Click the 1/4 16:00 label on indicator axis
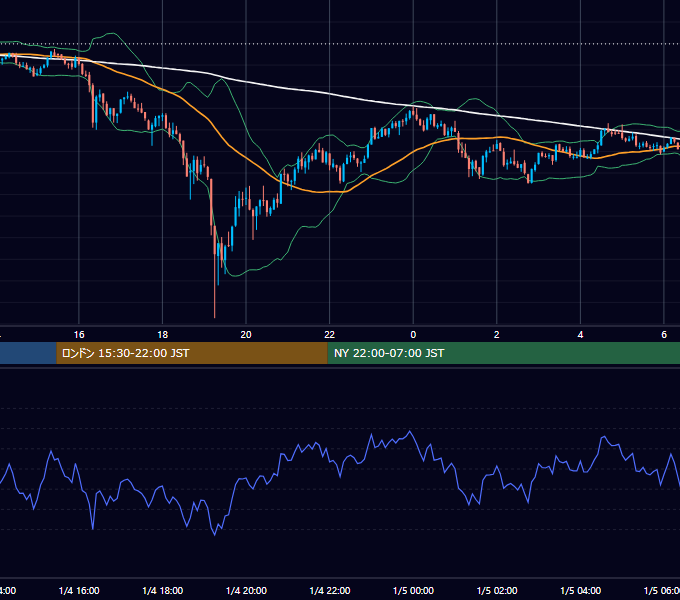680x600 pixels. (79, 590)
